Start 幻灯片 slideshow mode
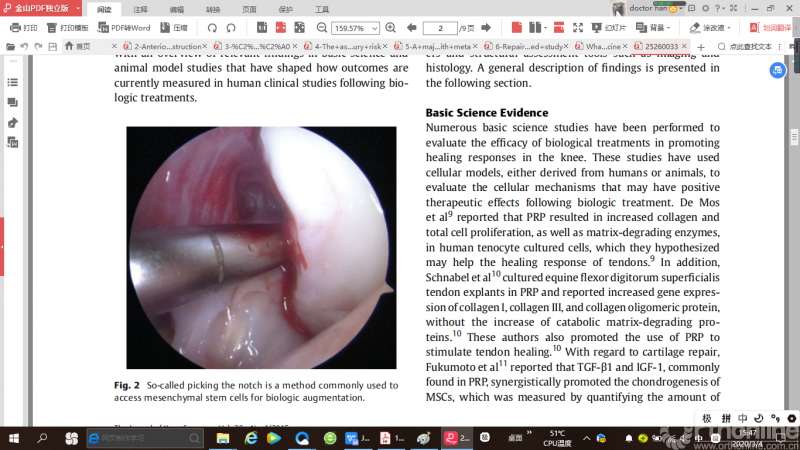This screenshot has width=800, height=450. click(612, 28)
